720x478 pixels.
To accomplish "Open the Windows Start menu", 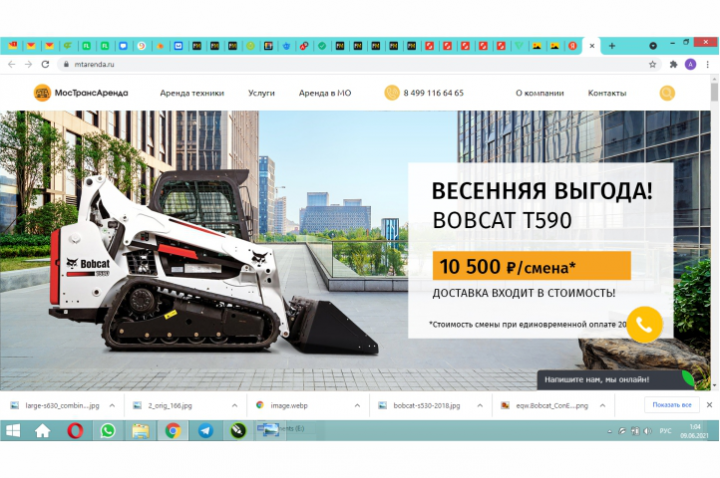I will click(13, 431).
